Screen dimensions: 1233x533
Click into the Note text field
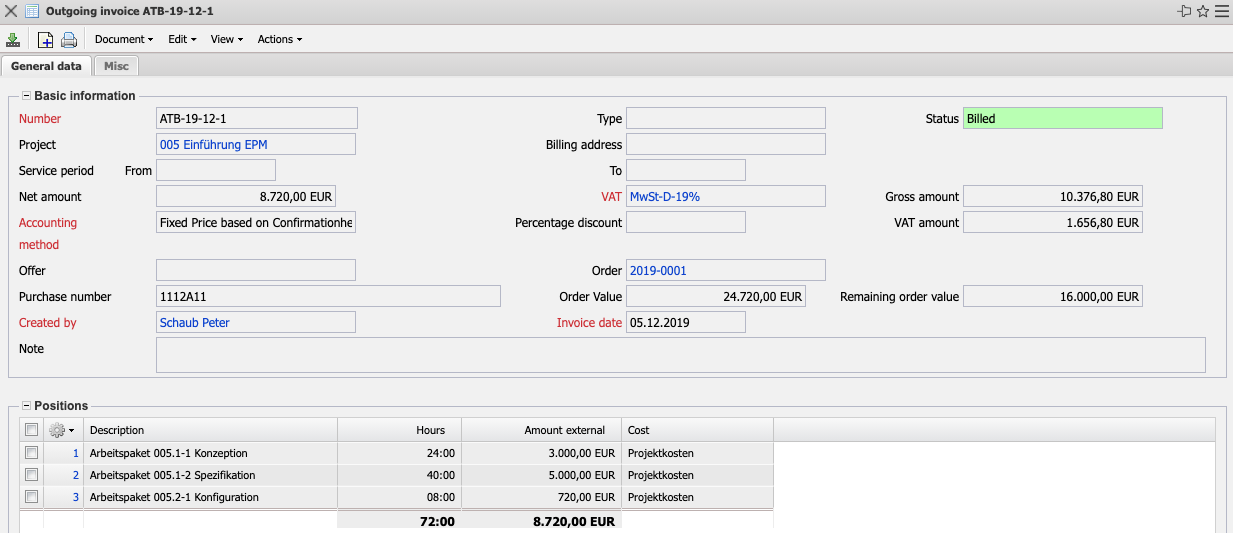(680, 355)
